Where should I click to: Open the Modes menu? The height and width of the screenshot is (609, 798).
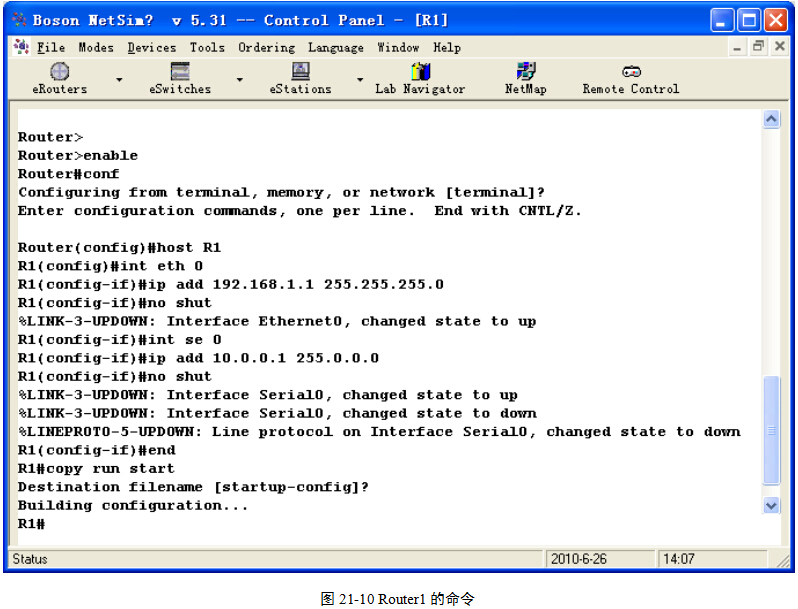coord(96,47)
